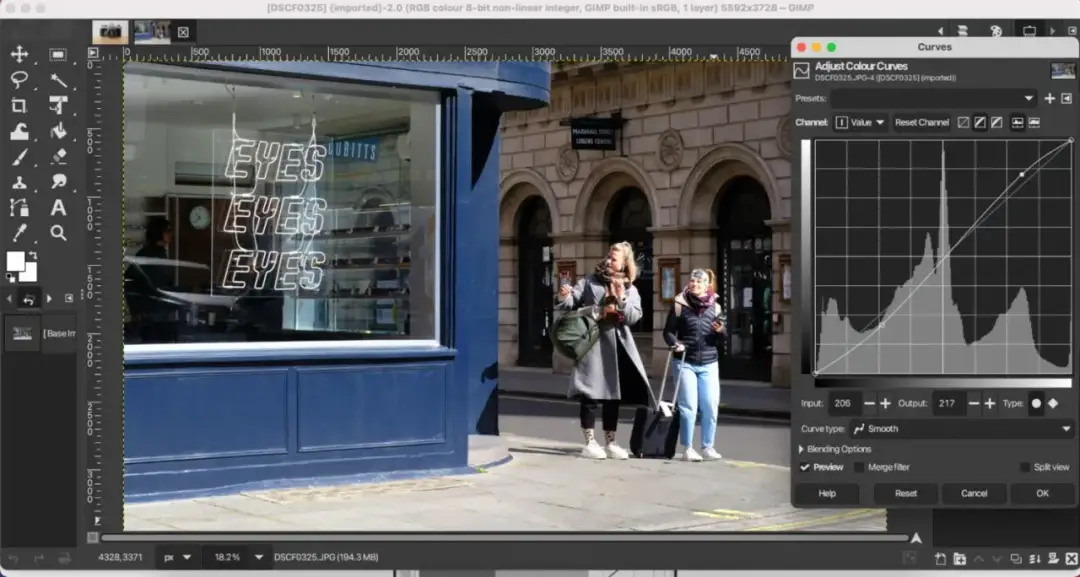This screenshot has height=577, width=1080.
Task: Enable the Split view checkbox
Action: click(x=1025, y=467)
